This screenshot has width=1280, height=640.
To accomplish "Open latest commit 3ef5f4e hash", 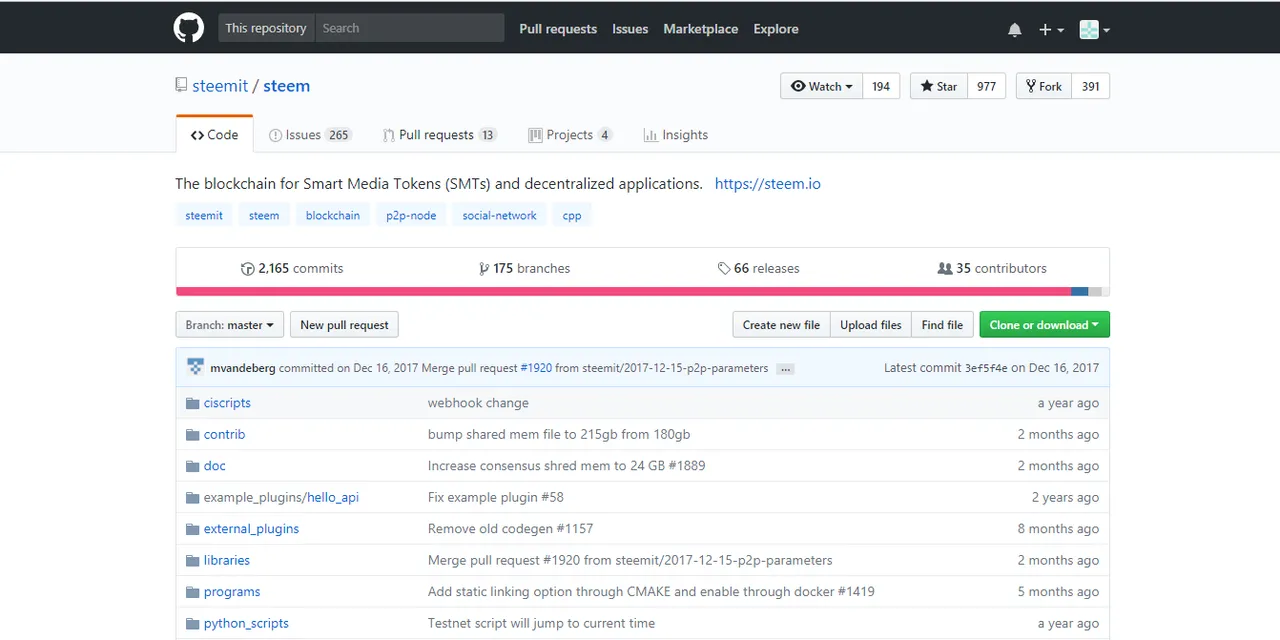I will tap(986, 368).
